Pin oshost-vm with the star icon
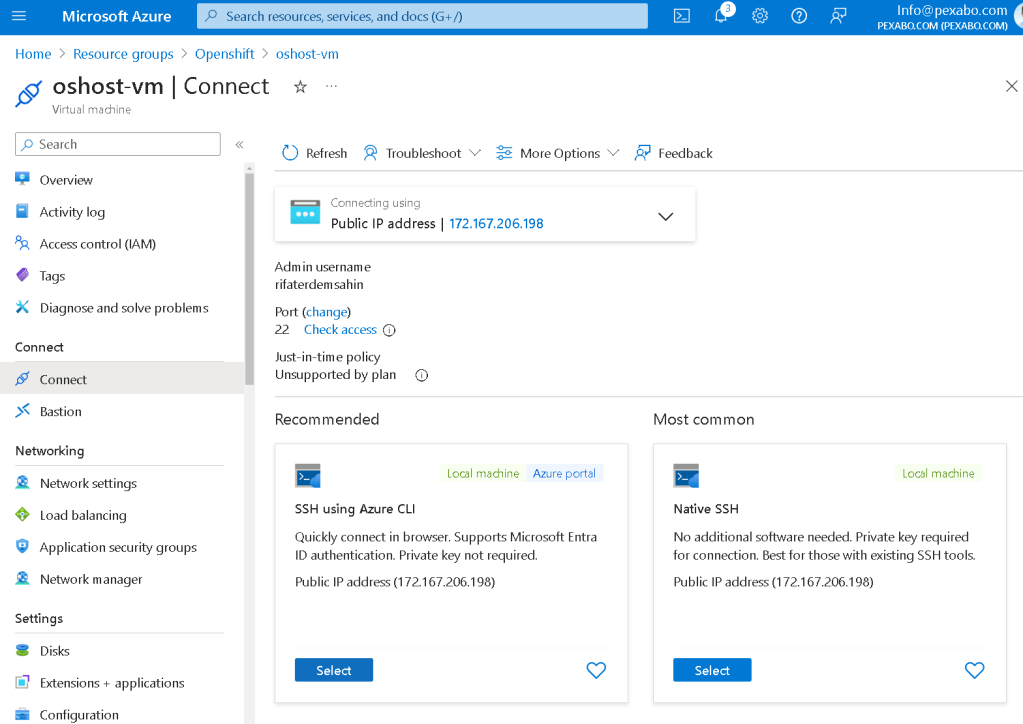This screenshot has height=724, width=1023. (x=300, y=87)
